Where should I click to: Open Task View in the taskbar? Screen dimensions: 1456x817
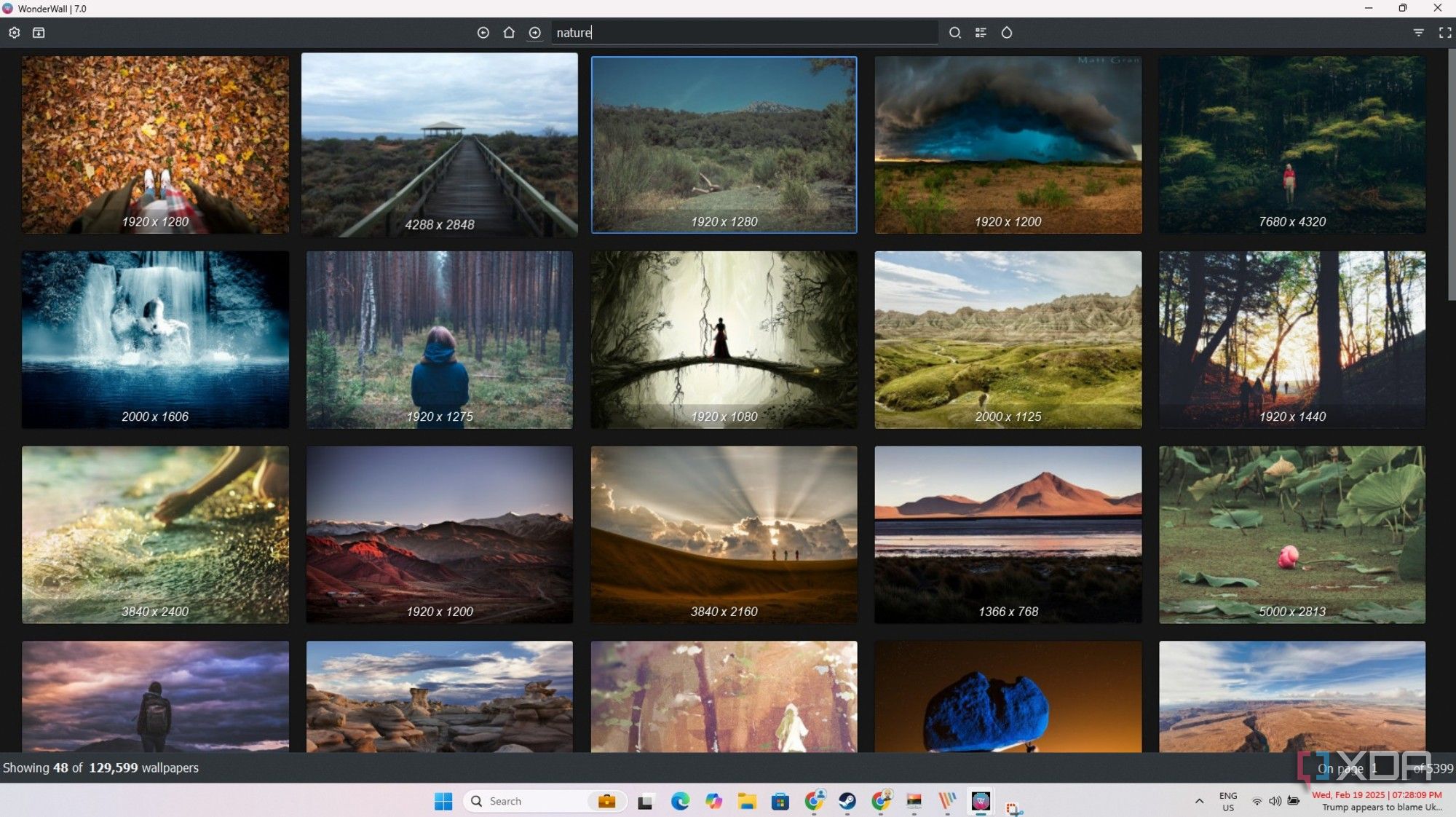[646, 802]
